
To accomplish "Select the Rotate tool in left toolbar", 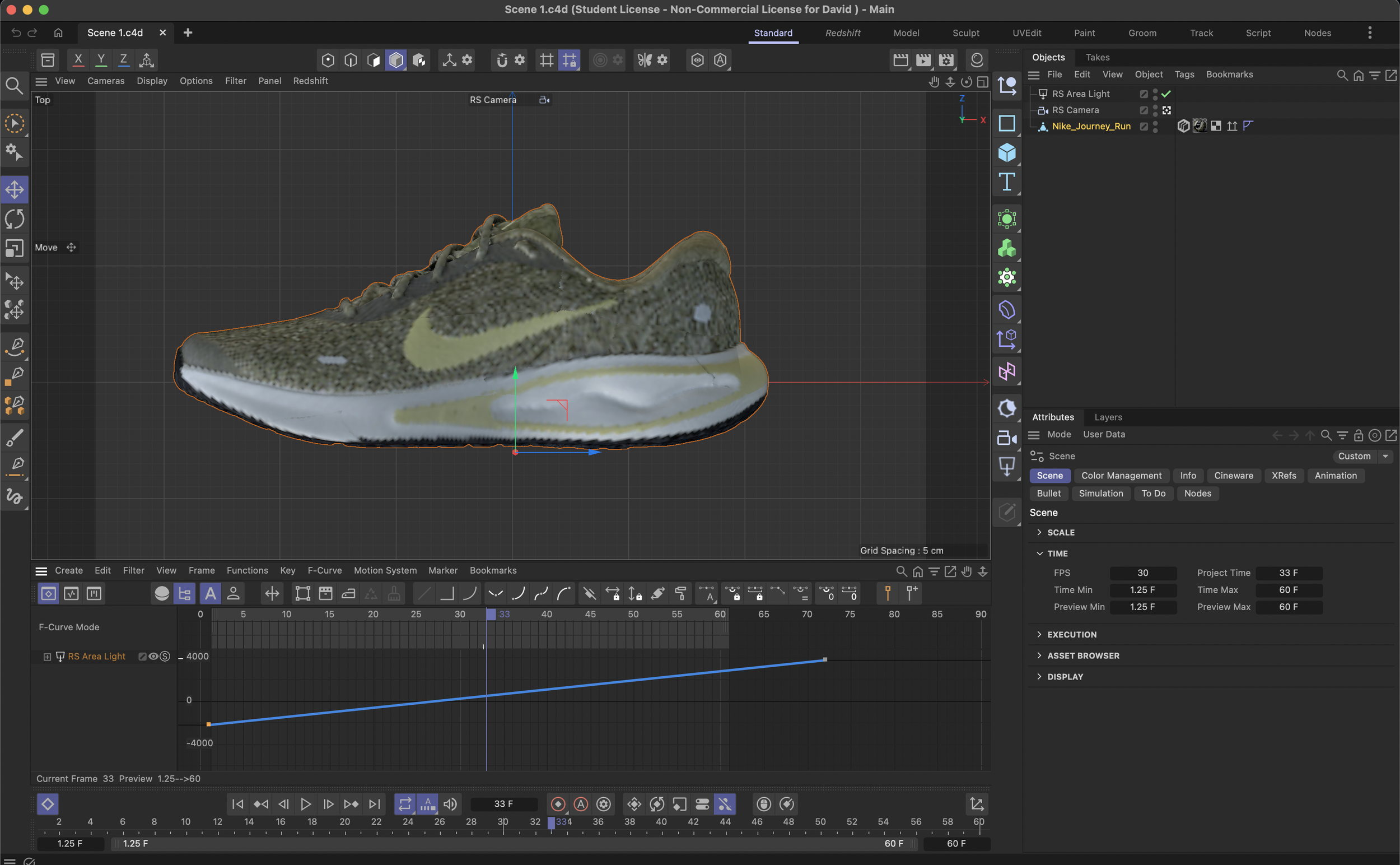I will [x=15, y=219].
